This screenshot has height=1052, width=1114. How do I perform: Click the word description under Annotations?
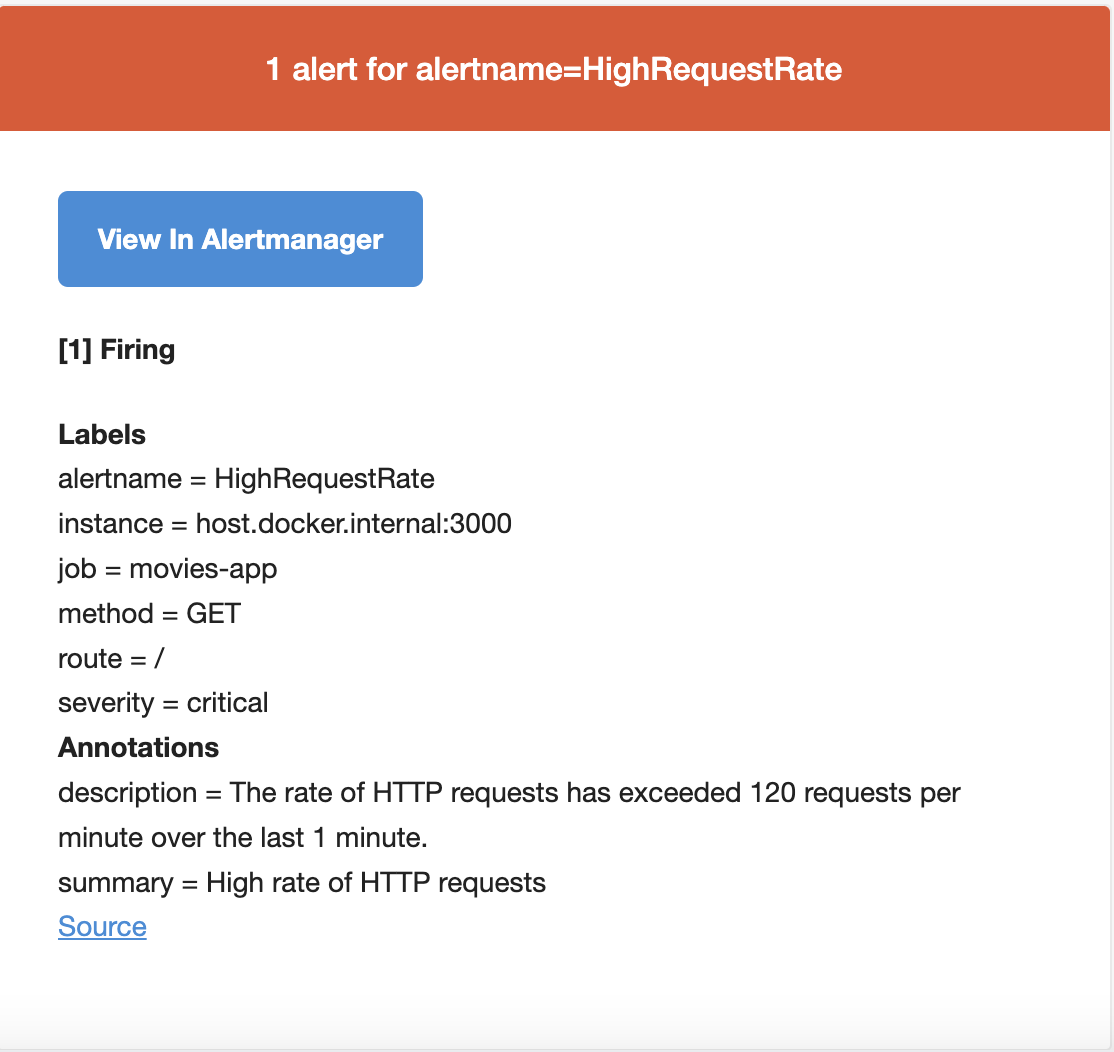pyautogui.click(x=128, y=793)
